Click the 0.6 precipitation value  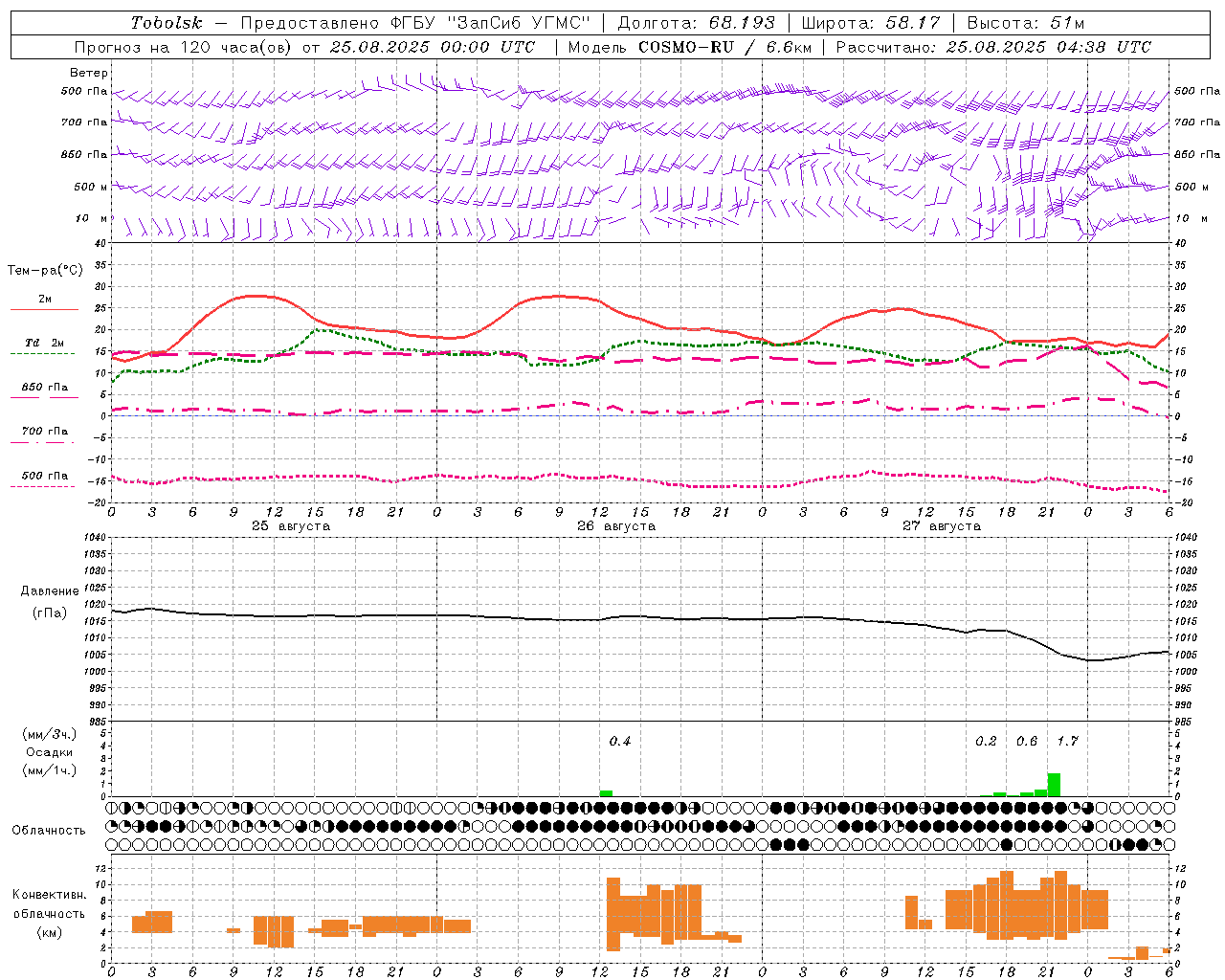coord(1027,741)
